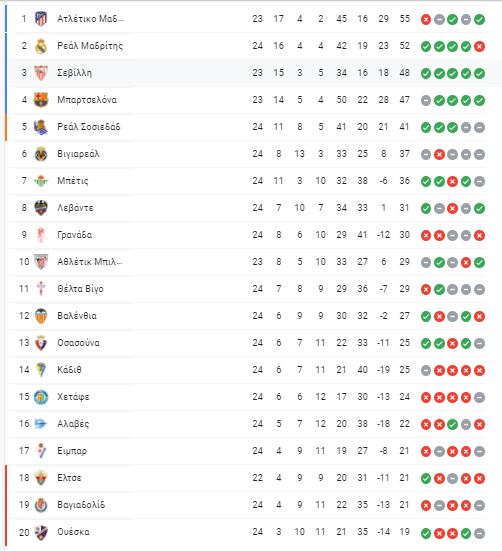Click Barcelona's grey draw result indicator
502x551 pixels.
[x=426, y=101]
